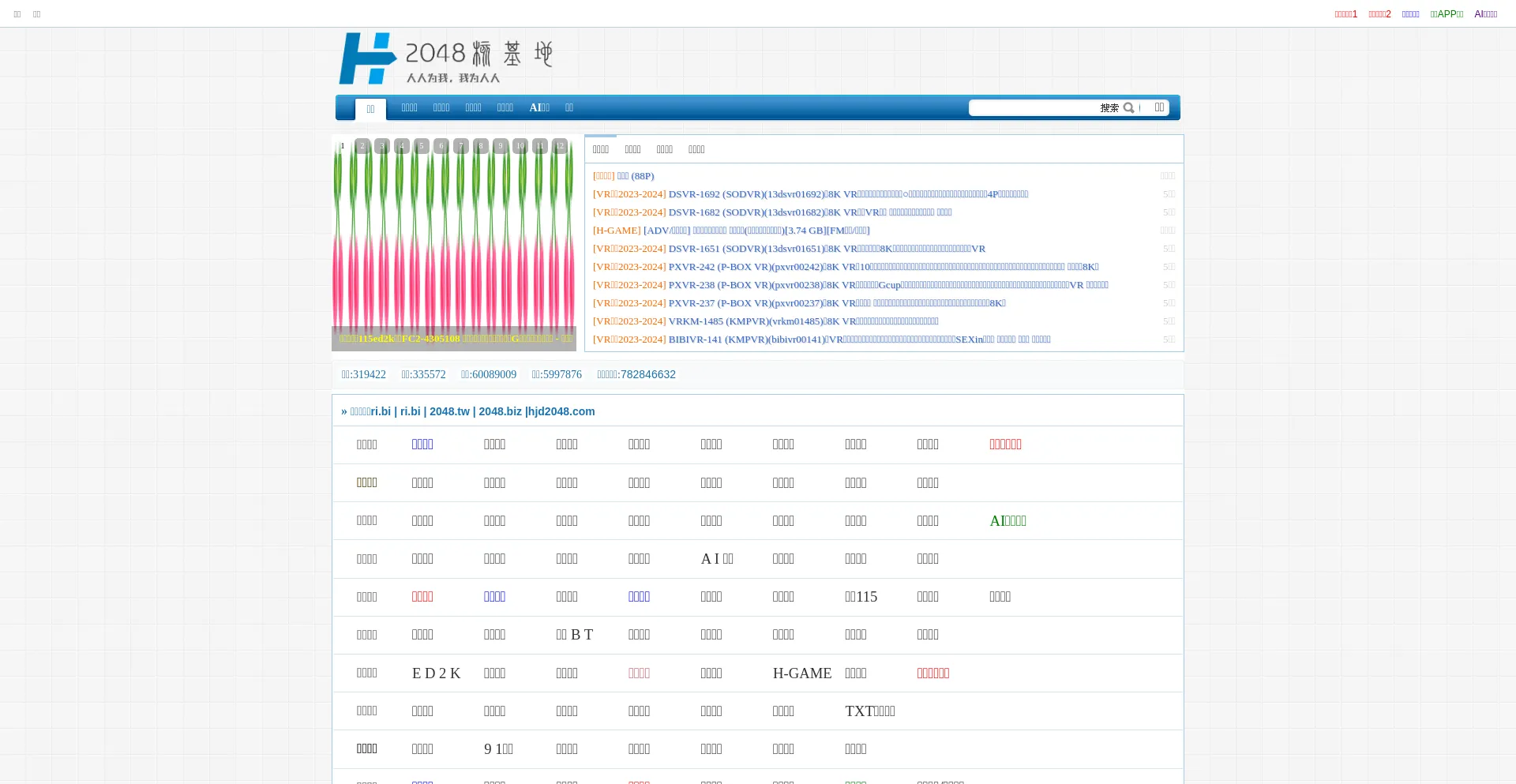Image resolution: width=1516 pixels, height=784 pixels.
Task: Select slideshow page number 2
Action: pos(362,146)
